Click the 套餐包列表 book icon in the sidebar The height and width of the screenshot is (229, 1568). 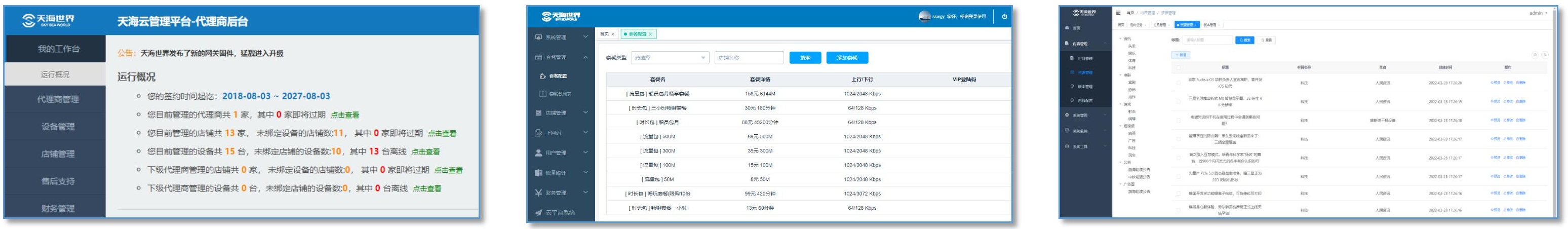pos(542,94)
